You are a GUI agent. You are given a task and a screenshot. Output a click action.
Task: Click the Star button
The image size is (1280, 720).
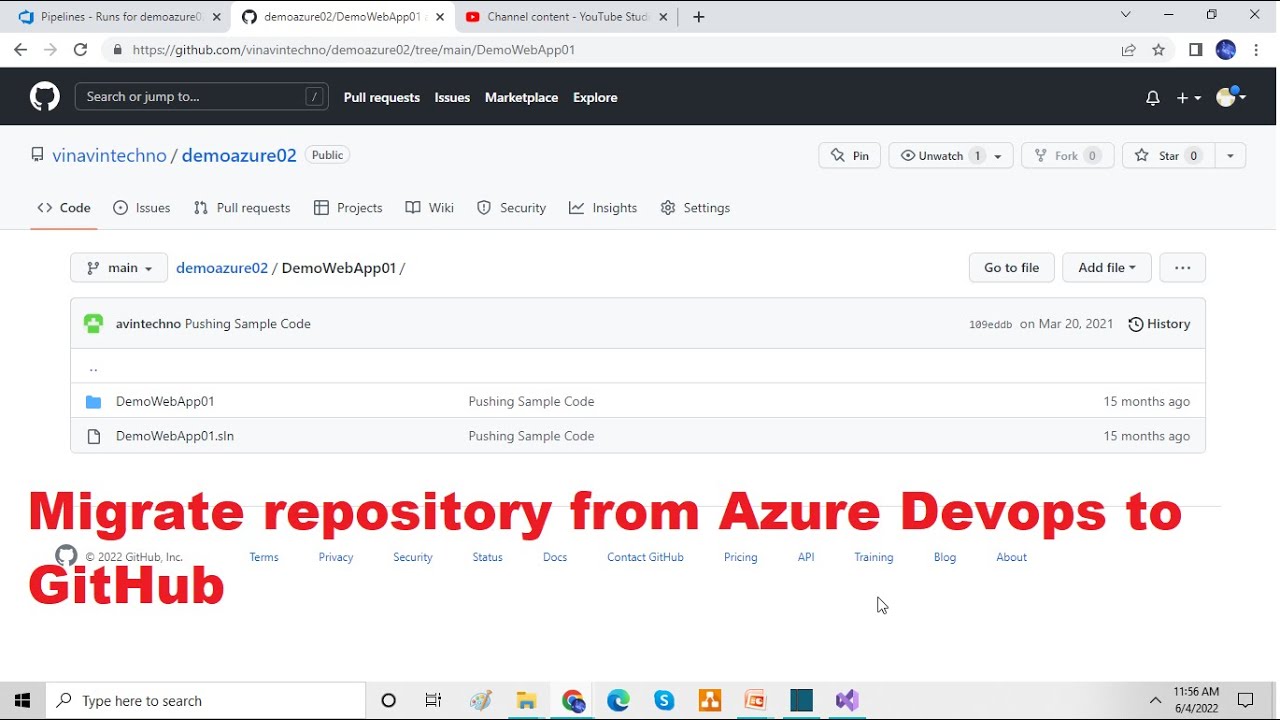1167,156
